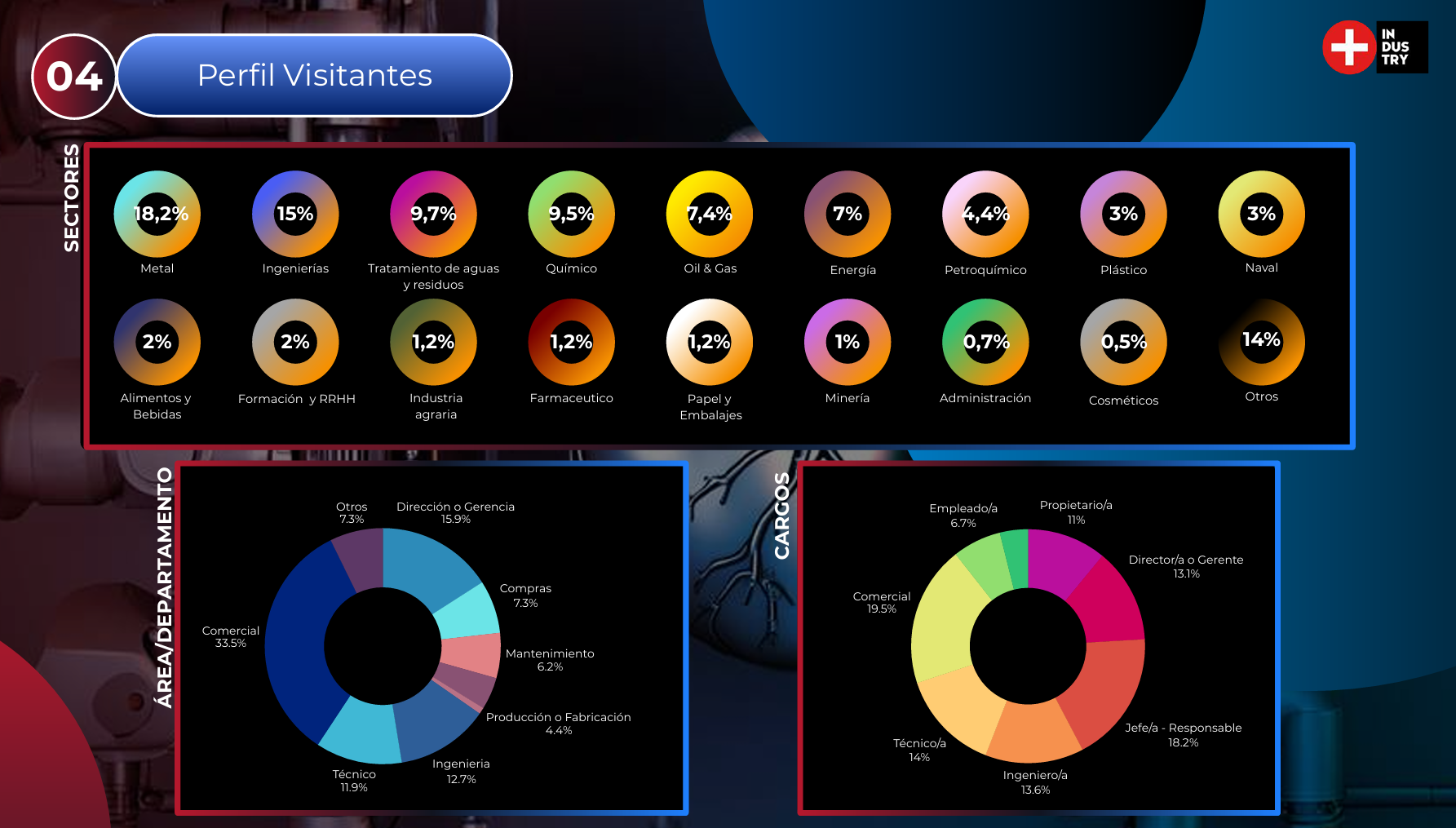Click the 'Técnico/a 14%' label

click(x=919, y=751)
